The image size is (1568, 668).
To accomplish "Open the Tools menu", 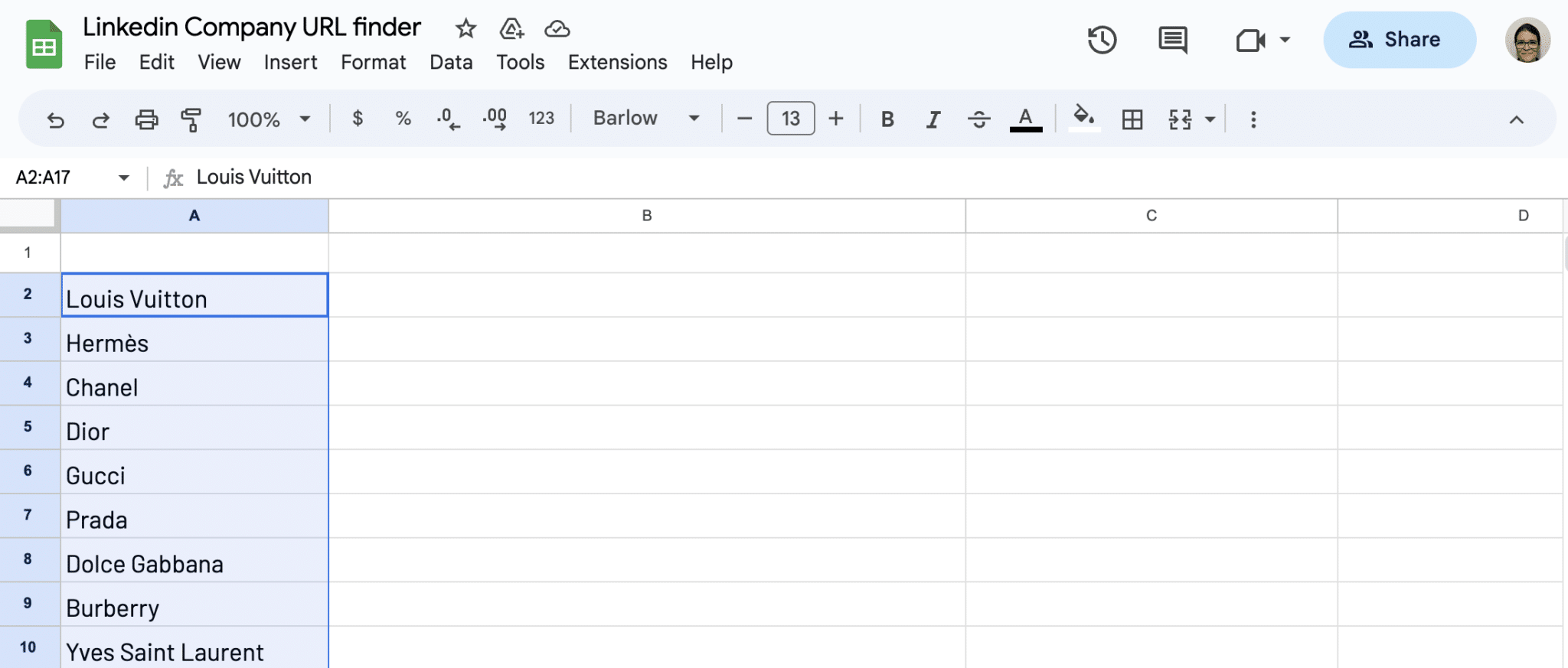I will tap(520, 62).
